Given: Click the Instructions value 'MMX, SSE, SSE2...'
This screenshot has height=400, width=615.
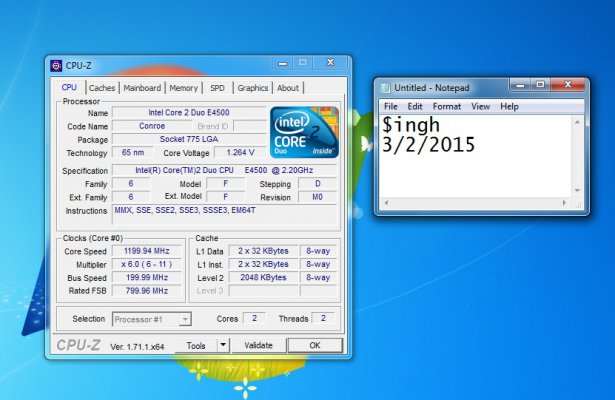Looking at the screenshot, I should pyautogui.click(x=185, y=210).
